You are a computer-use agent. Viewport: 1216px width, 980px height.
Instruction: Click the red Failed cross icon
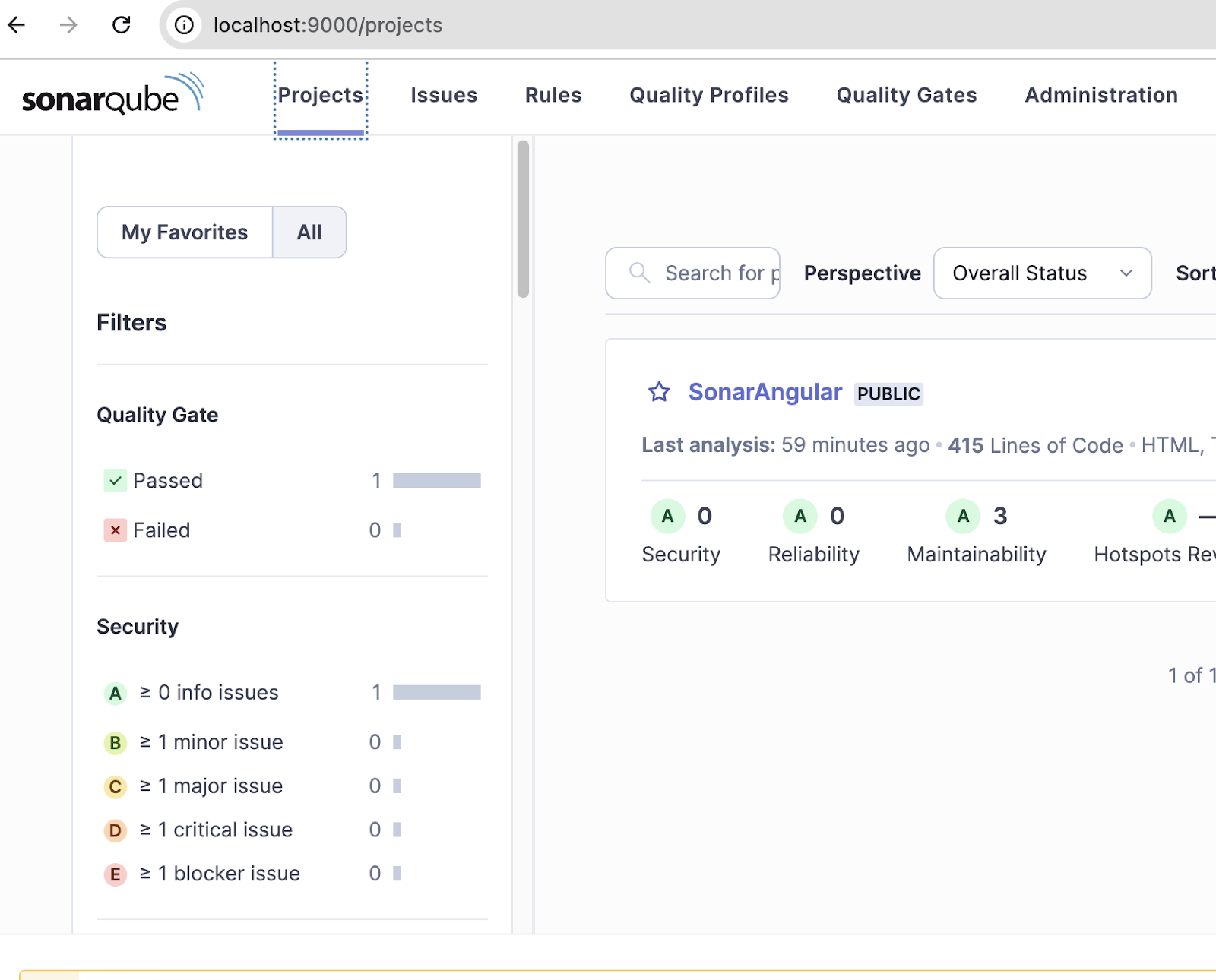(x=116, y=530)
